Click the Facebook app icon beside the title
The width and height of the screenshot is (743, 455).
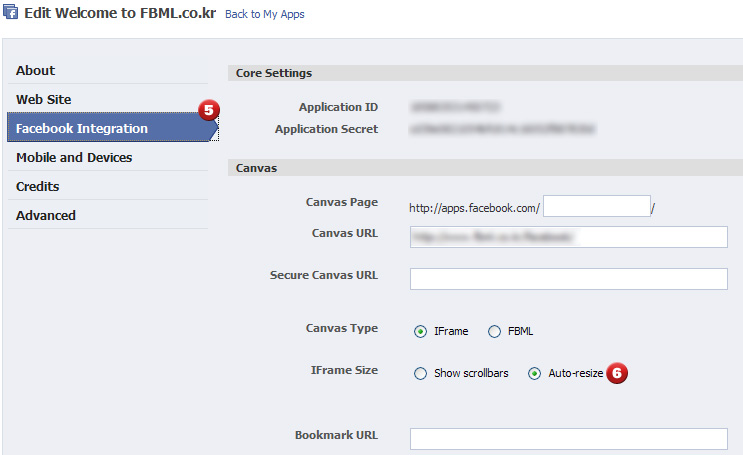[x=10, y=11]
